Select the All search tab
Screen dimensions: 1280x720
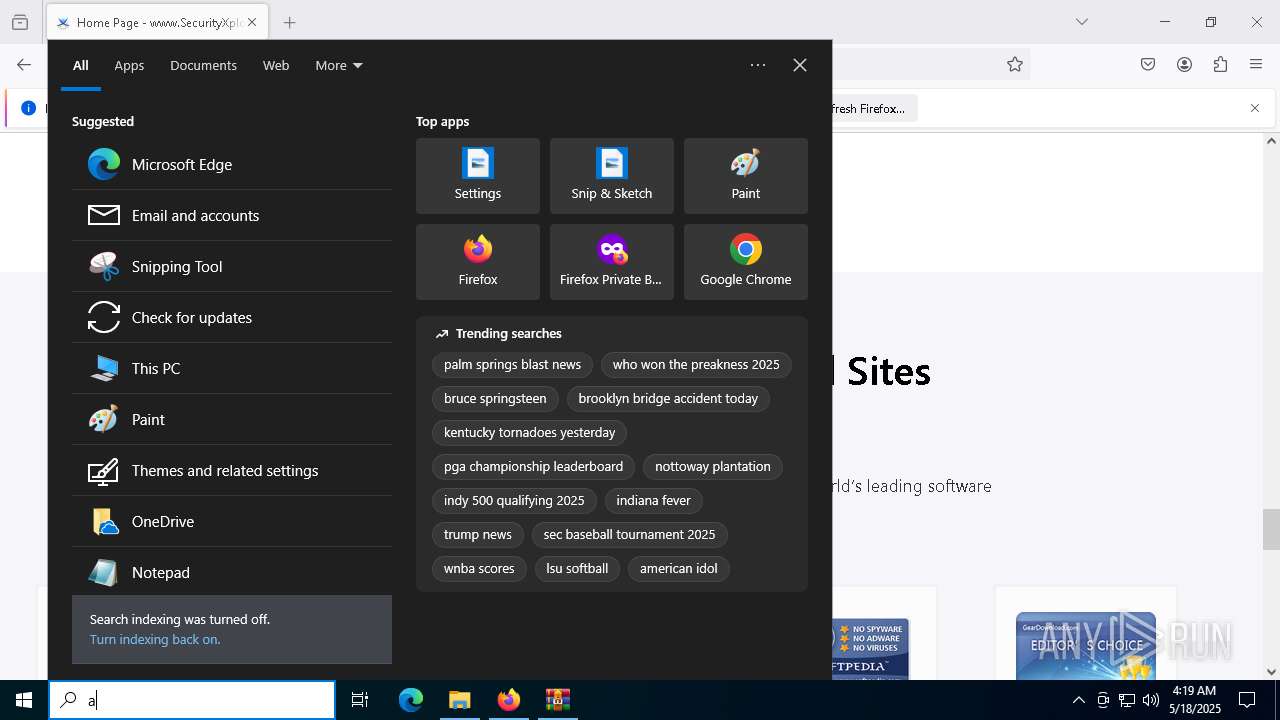click(x=81, y=65)
